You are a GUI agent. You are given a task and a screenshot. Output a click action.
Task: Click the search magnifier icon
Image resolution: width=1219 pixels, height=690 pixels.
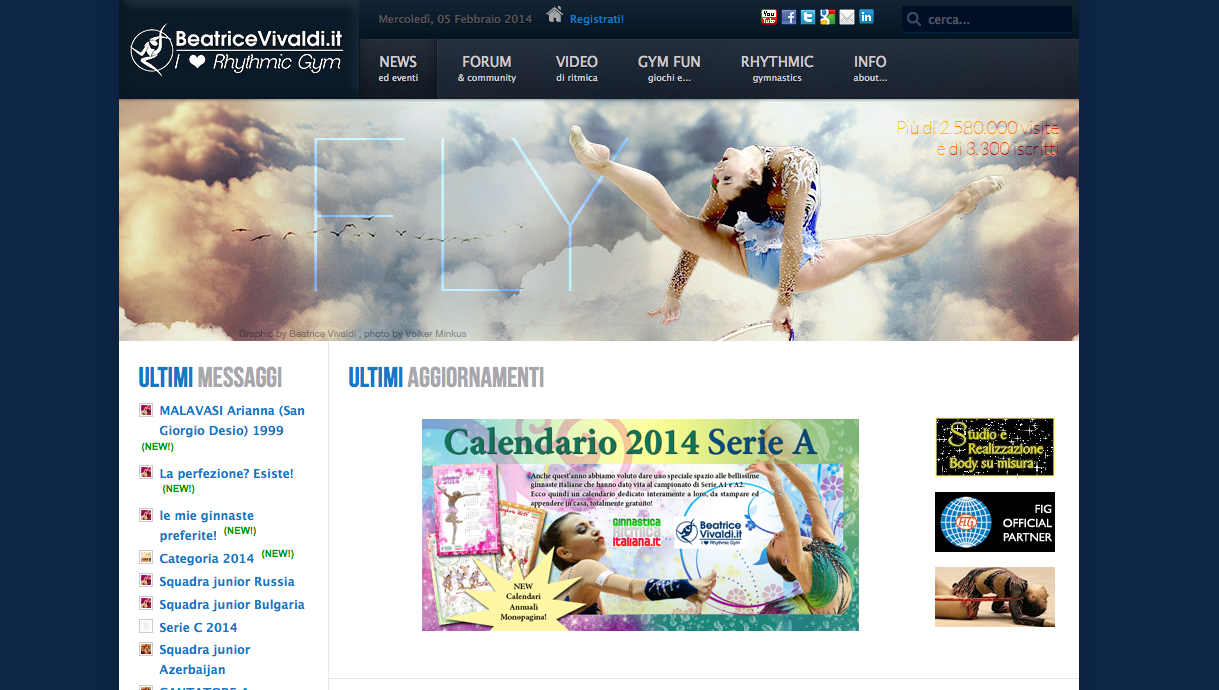(x=914, y=19)
